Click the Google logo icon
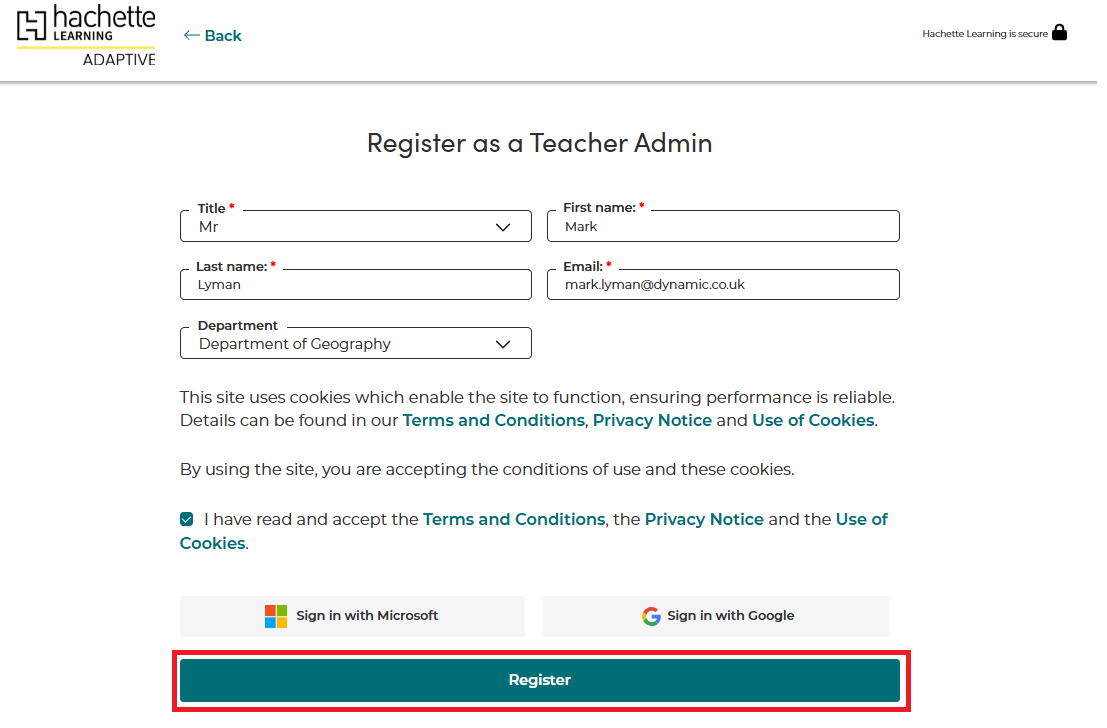This screenshot has height=728, width=1107. point(651,616)
